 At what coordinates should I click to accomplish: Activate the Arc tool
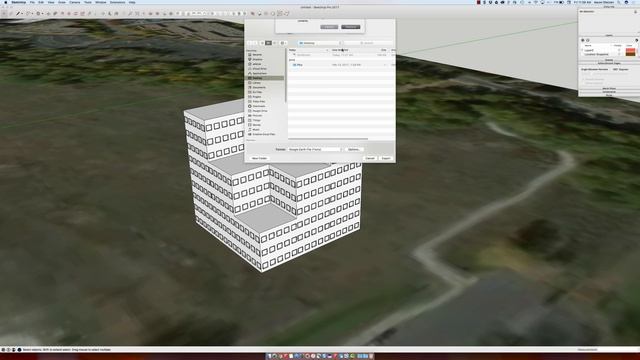28,13
